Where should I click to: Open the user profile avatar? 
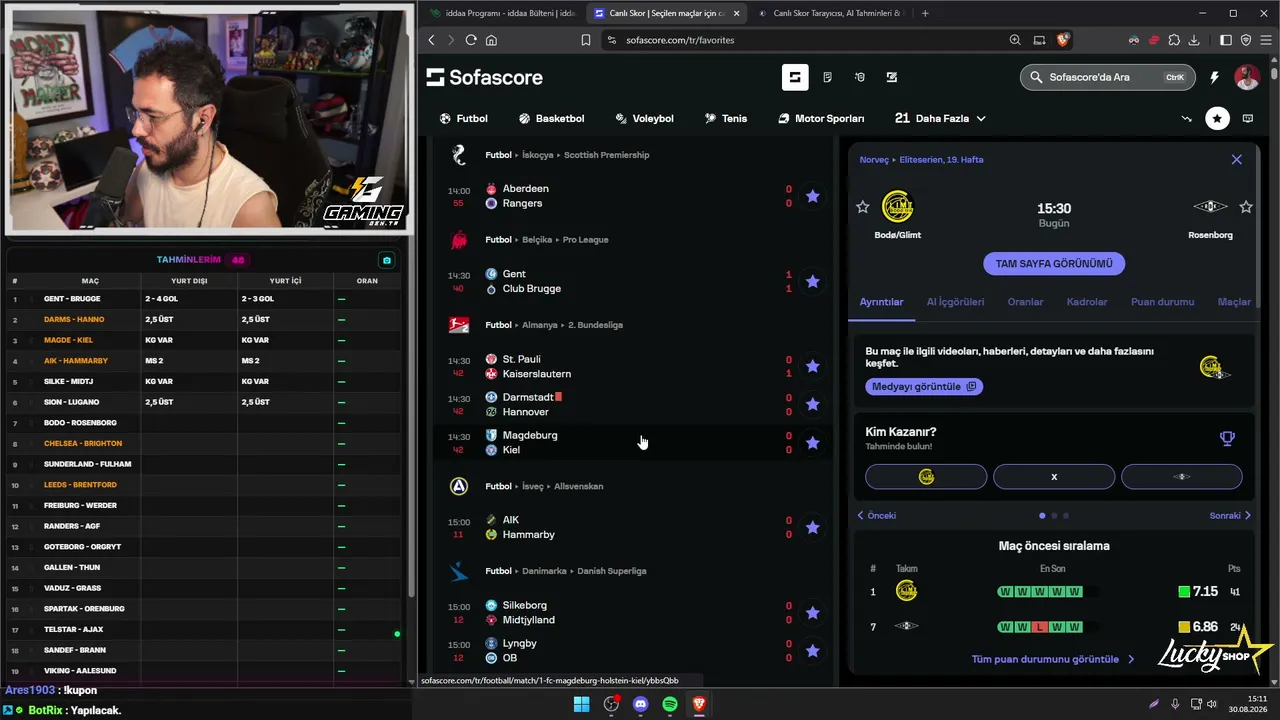click(1246, 77)
